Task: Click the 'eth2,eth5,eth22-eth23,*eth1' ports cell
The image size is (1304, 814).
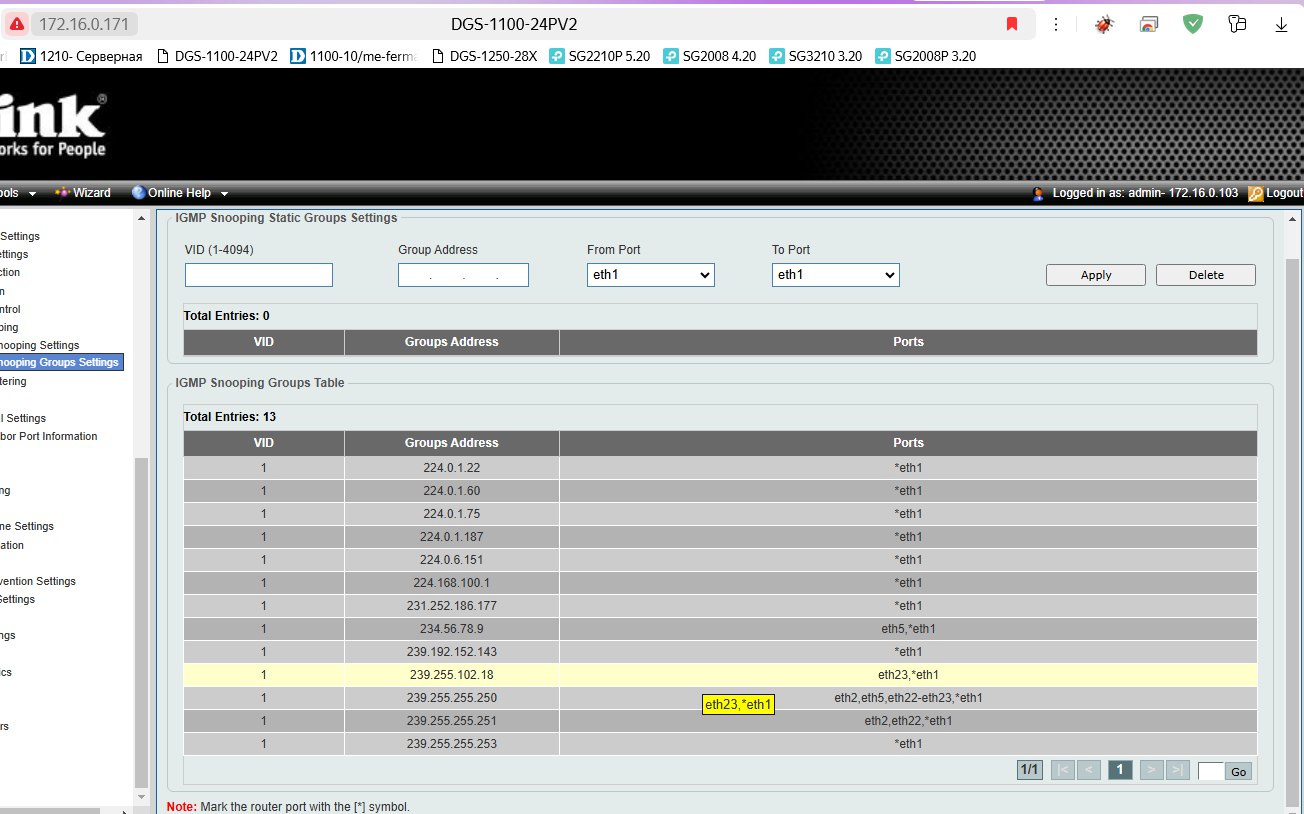Action: pos(908,698)
